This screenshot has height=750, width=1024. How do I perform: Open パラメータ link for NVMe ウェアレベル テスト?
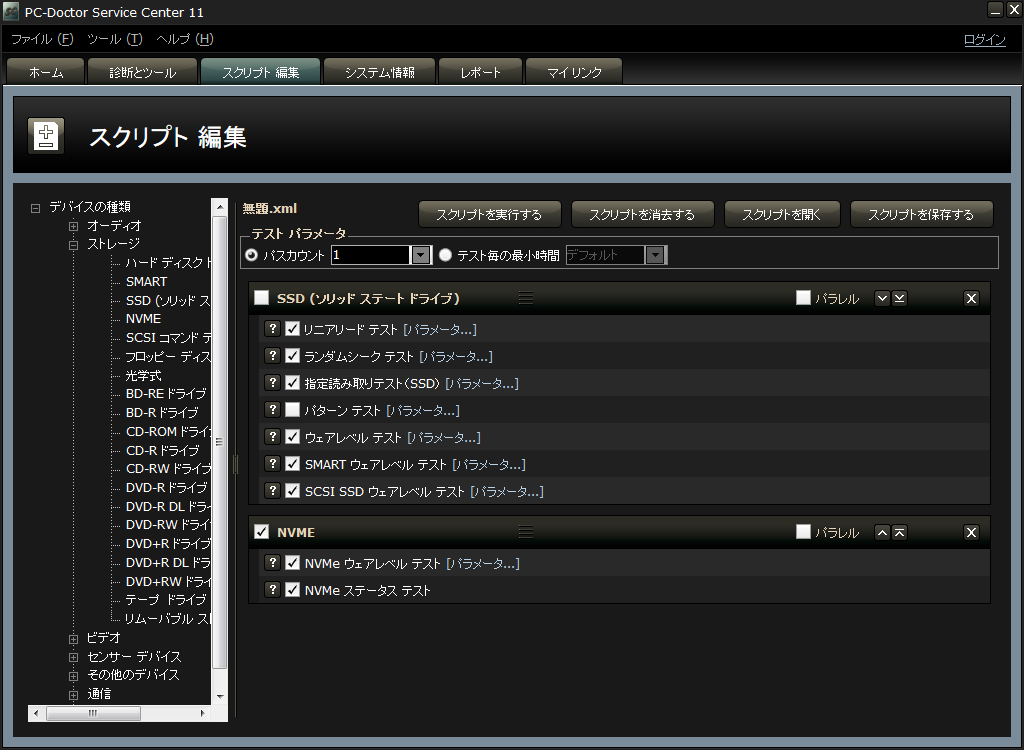tap(483, 563)
